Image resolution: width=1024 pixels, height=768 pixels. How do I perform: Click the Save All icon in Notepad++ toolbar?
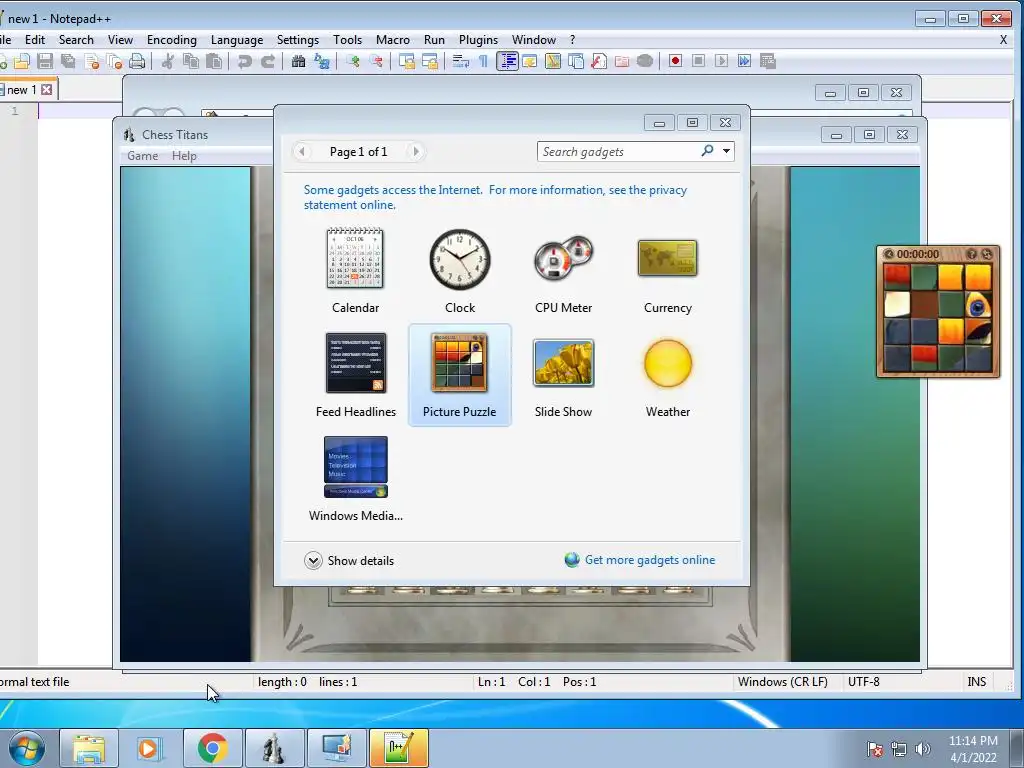tap(67, 61)
